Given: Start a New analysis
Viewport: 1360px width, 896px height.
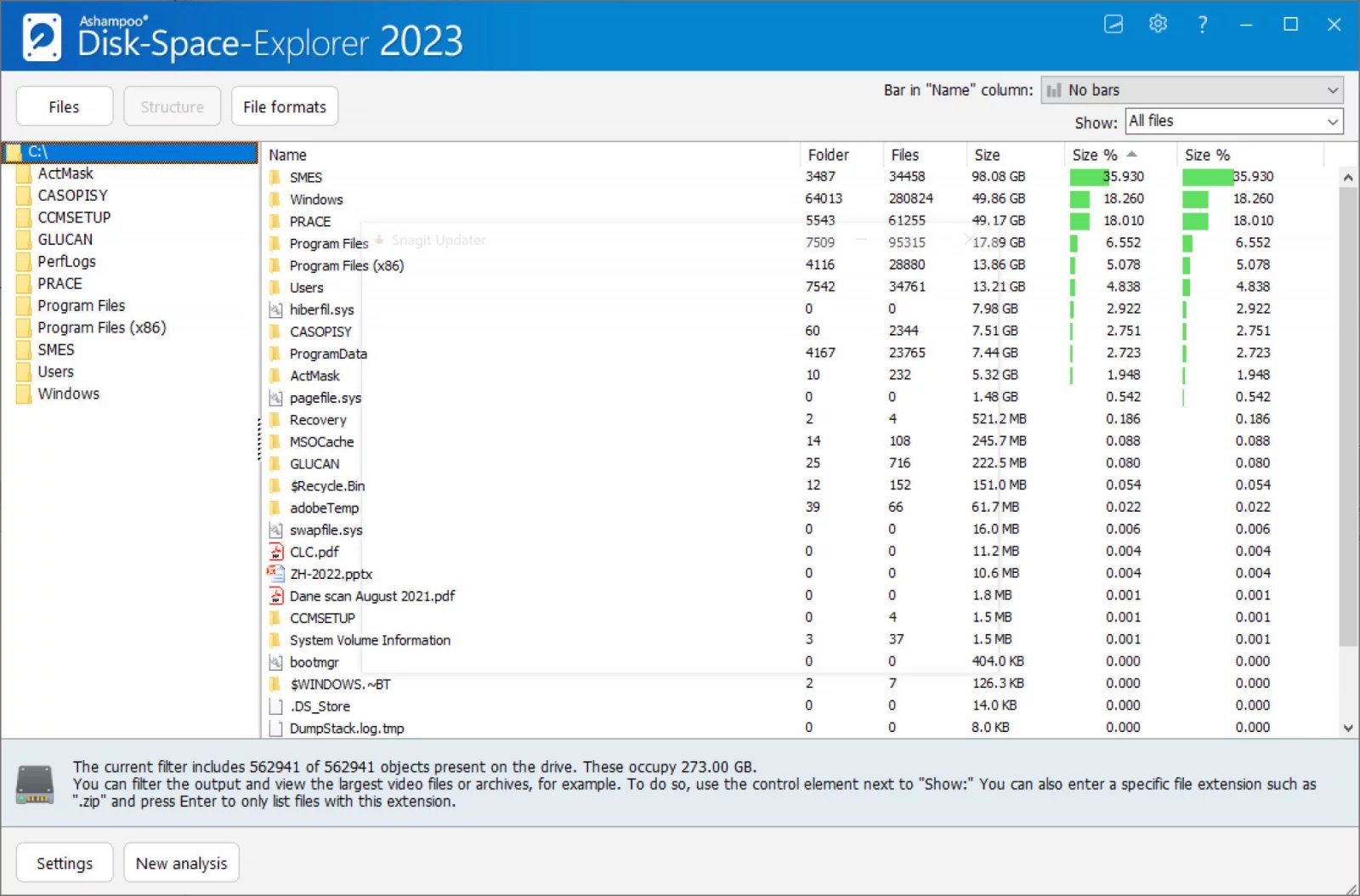Looking at the screenshot, I should click(x=181, y=863).
